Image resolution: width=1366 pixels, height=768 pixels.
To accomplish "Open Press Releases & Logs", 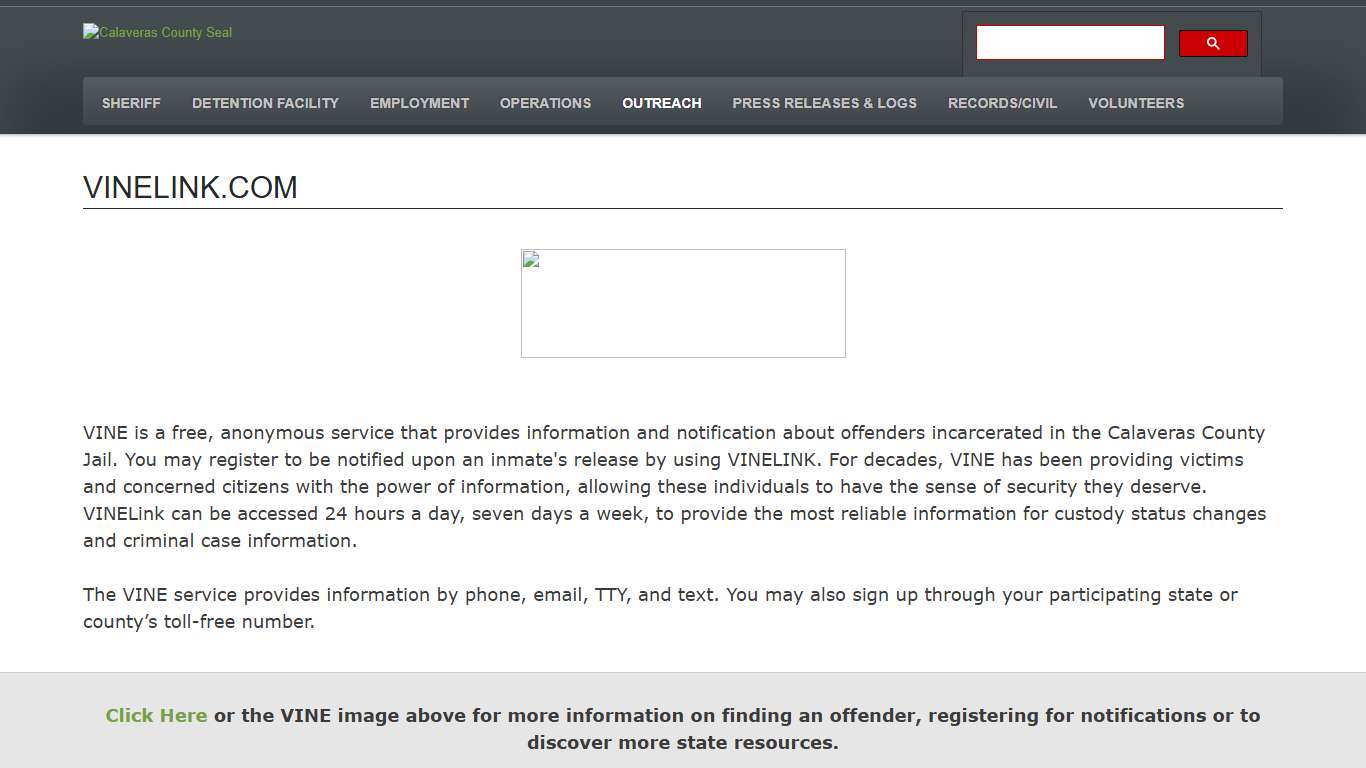I will (x=824, y=103).
